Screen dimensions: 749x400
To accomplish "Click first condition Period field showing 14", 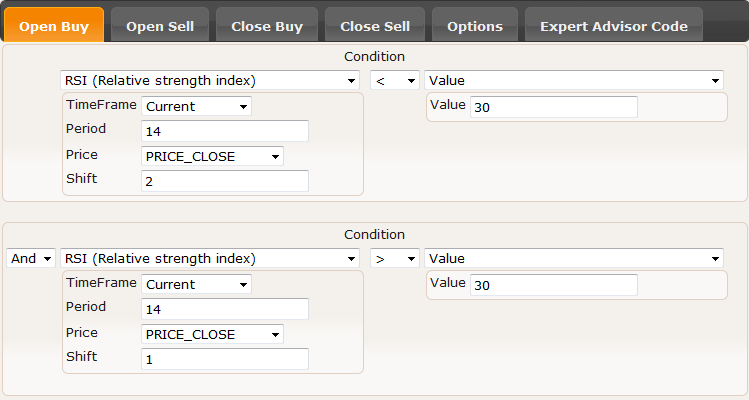I will coord(225,131).
